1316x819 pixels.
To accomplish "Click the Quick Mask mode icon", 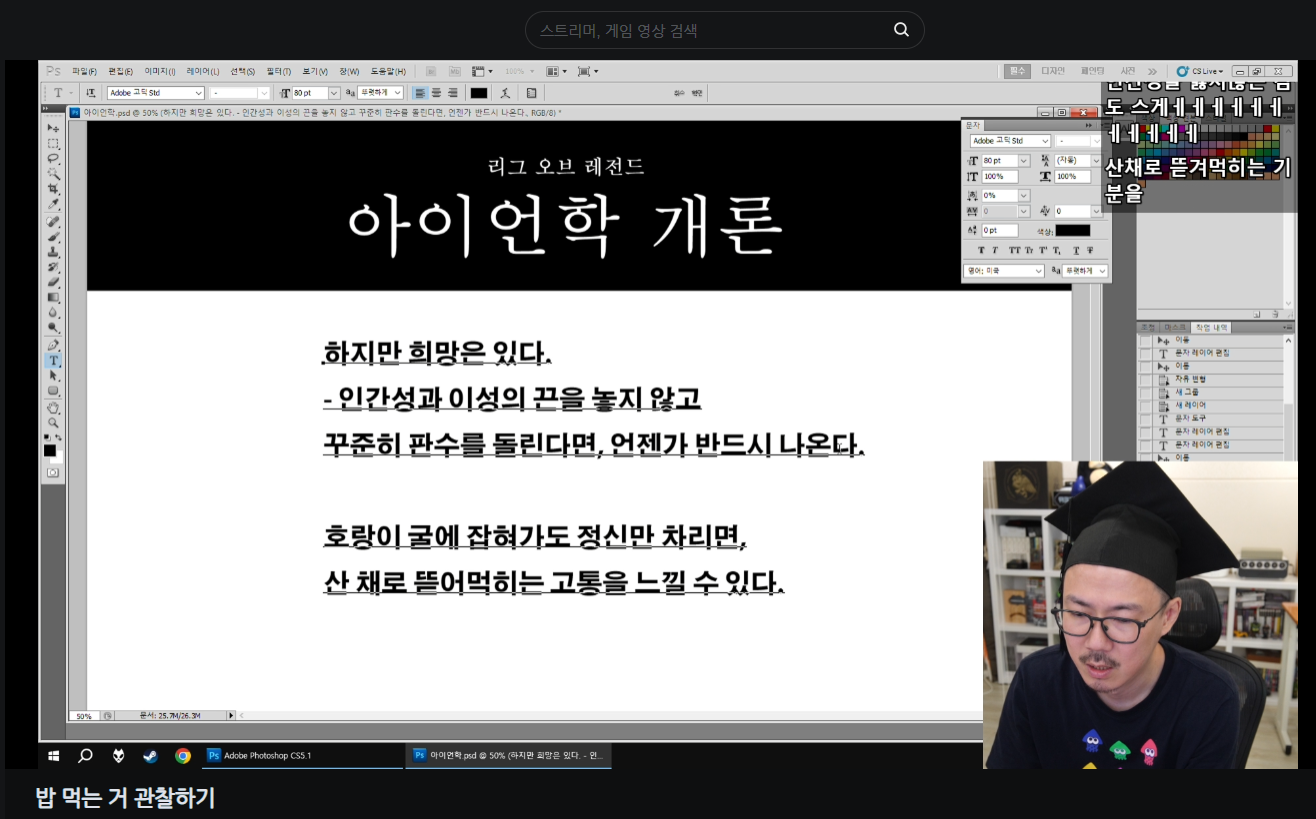I will [53, 472].
